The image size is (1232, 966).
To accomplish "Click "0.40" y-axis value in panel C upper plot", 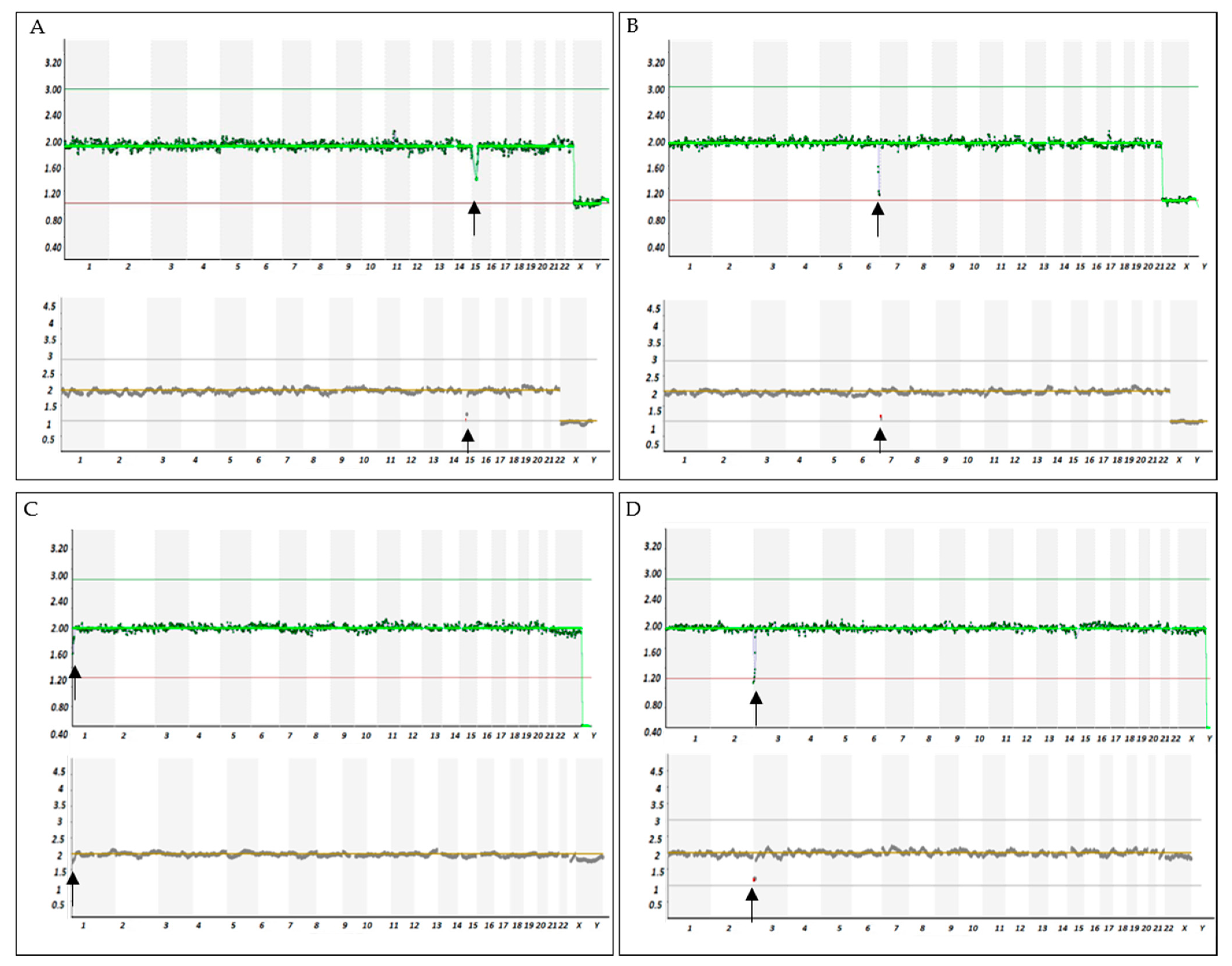I will (59, 734).
